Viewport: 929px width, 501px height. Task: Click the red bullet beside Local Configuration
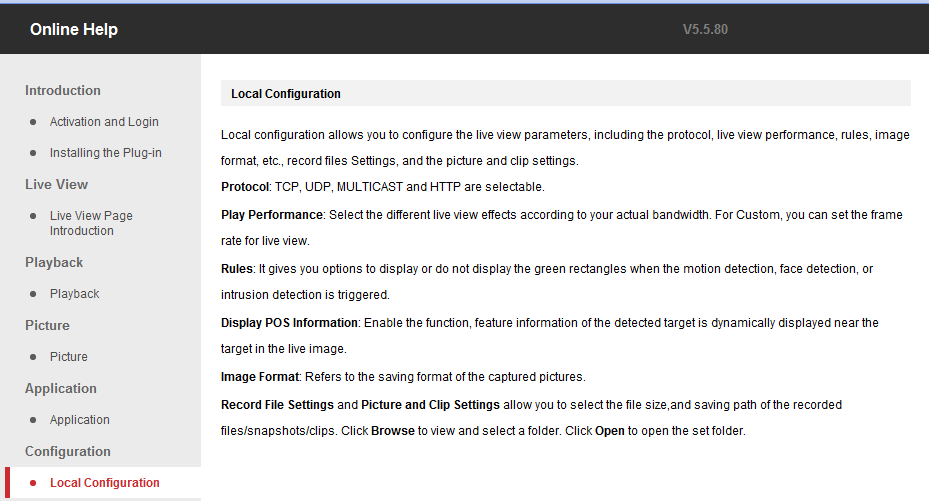click(33, 483)
